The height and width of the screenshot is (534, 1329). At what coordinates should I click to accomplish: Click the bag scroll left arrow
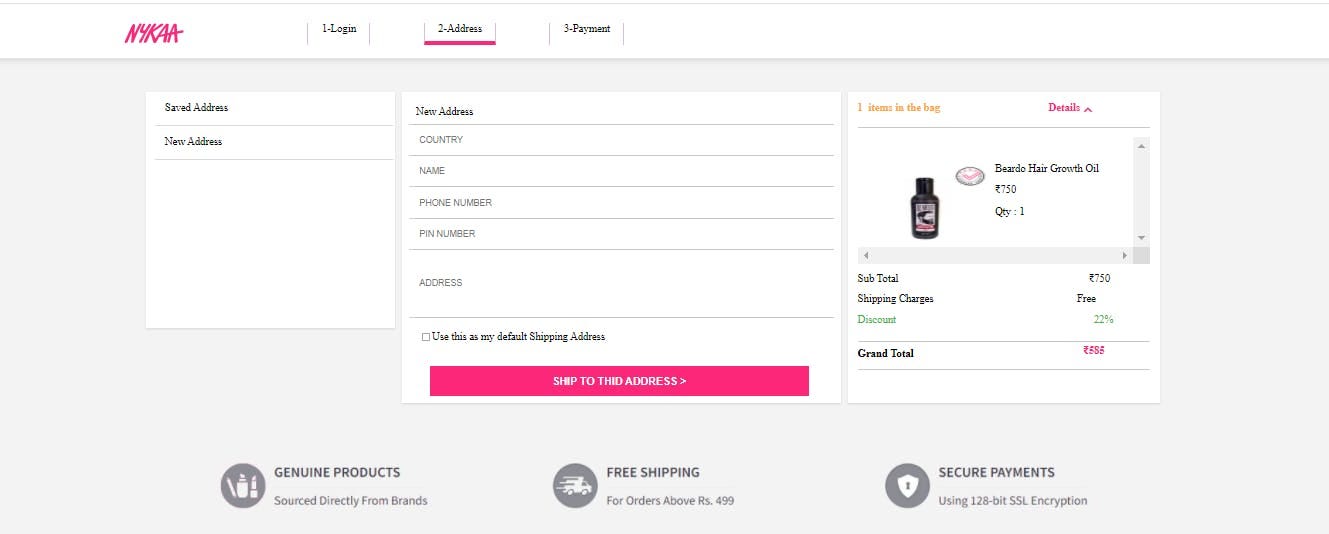pos(866,256)
